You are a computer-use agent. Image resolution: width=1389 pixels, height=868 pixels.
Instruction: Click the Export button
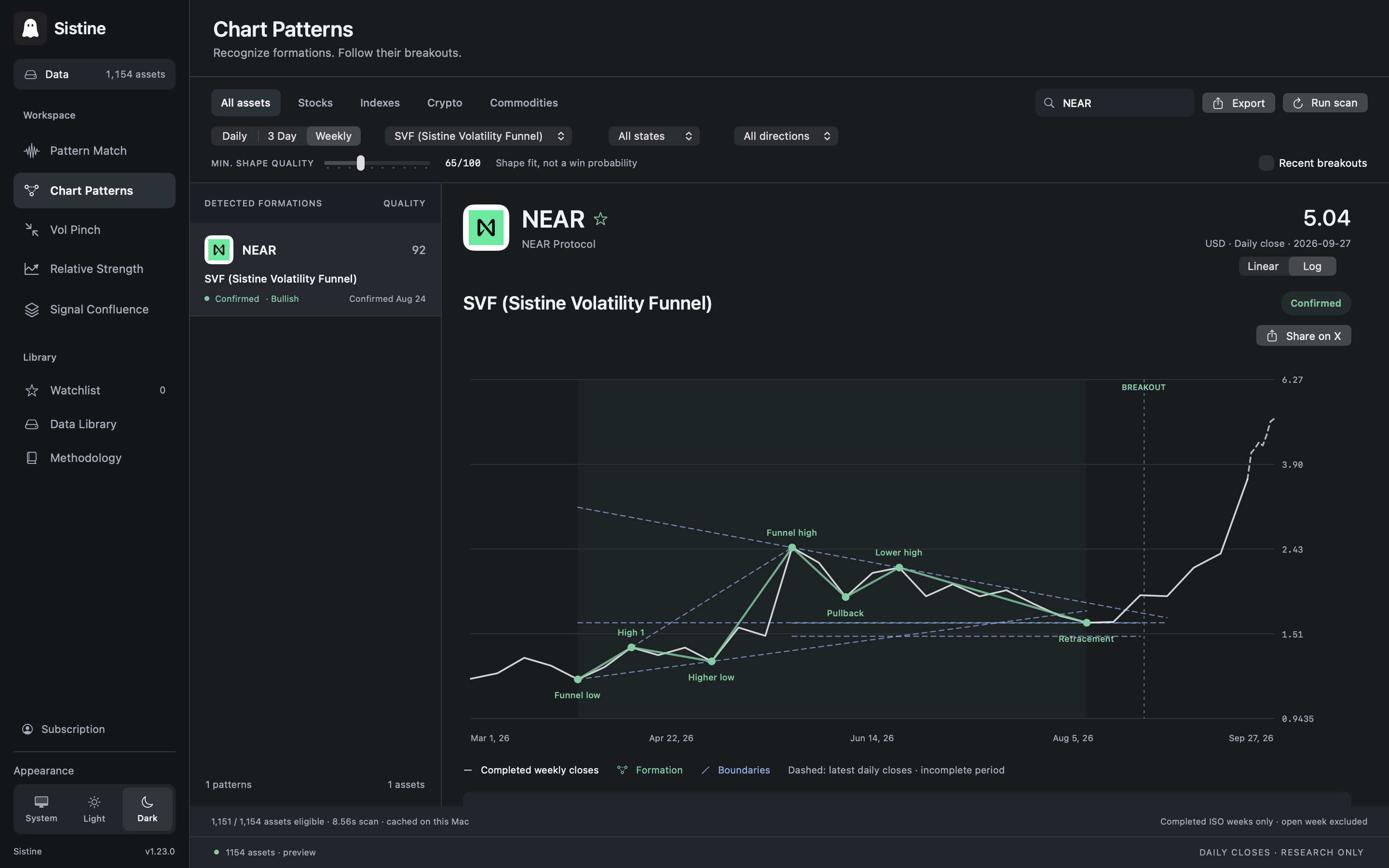point(1239,103)
